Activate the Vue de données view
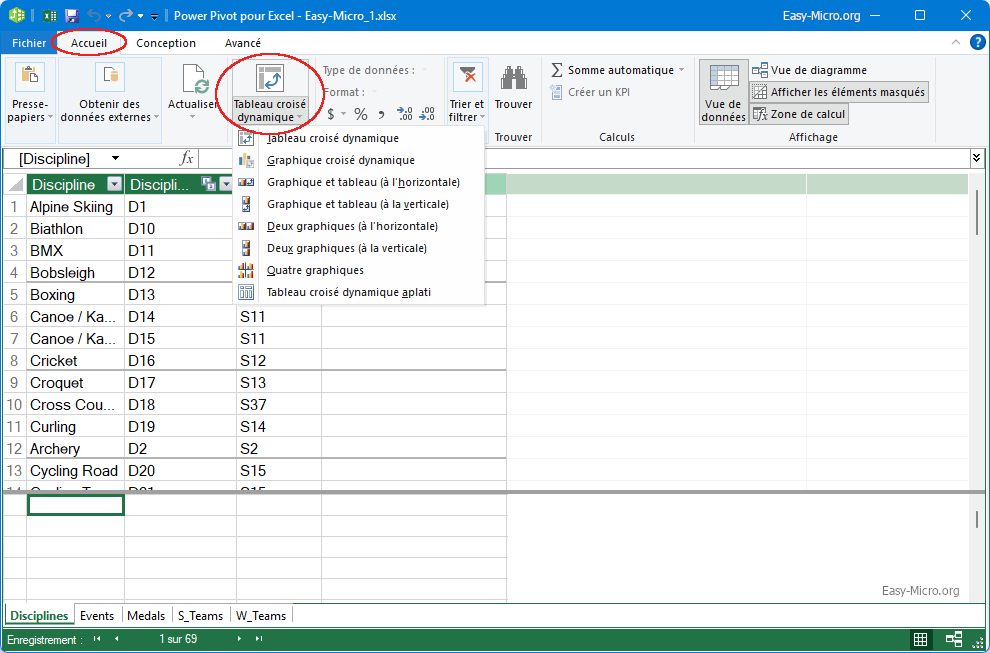Viewport: 990px width, 653px height. [723, 92]
